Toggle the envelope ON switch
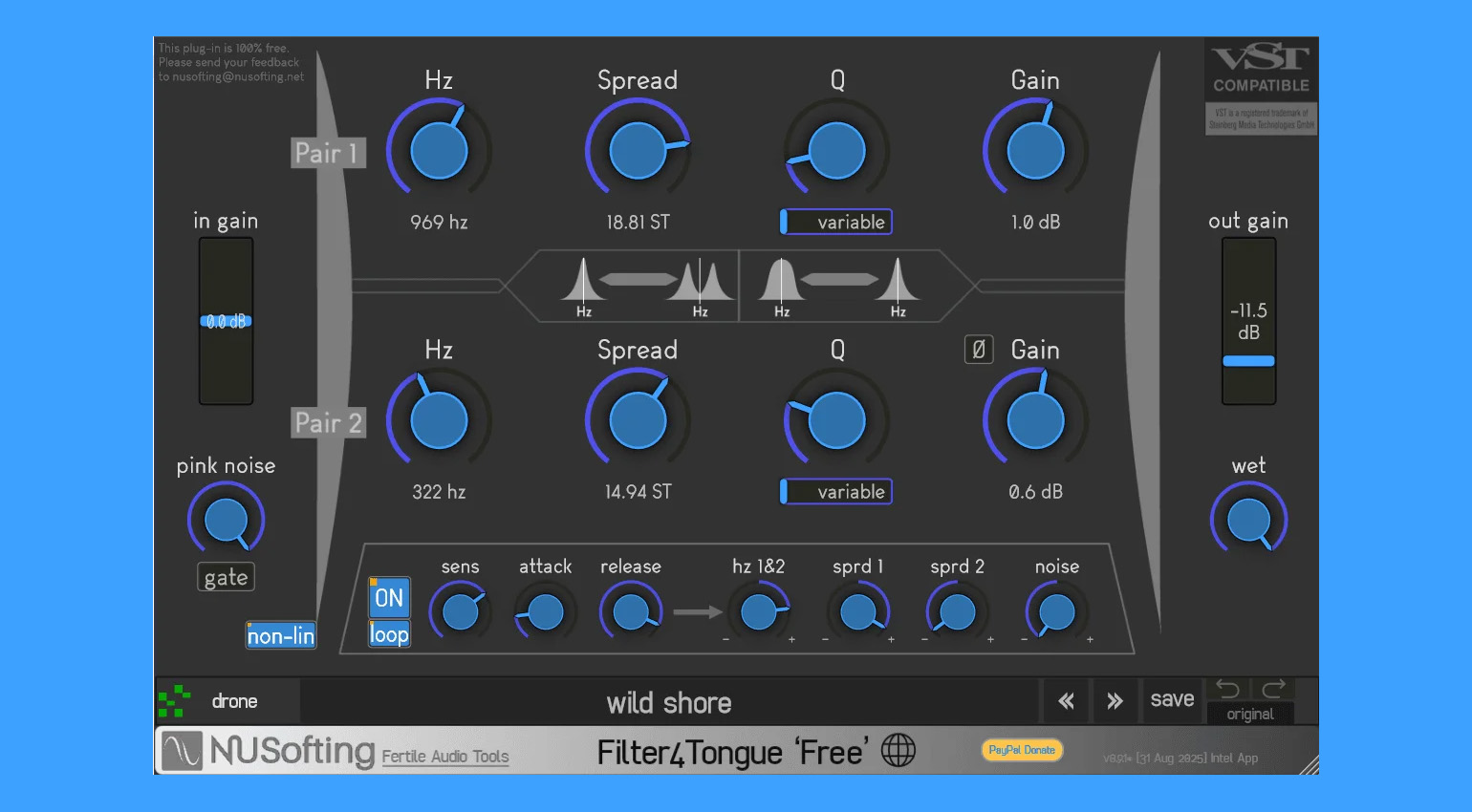The height and width of the screenshot is (812, 1472). pos(389,598)
